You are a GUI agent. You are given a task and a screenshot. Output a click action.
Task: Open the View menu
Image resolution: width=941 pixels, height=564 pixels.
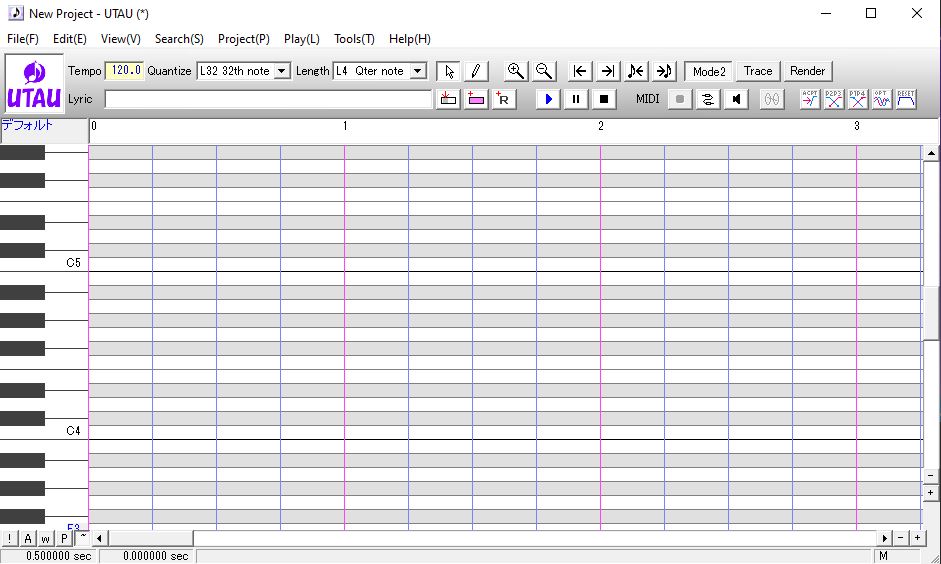(x=121, y=39)
